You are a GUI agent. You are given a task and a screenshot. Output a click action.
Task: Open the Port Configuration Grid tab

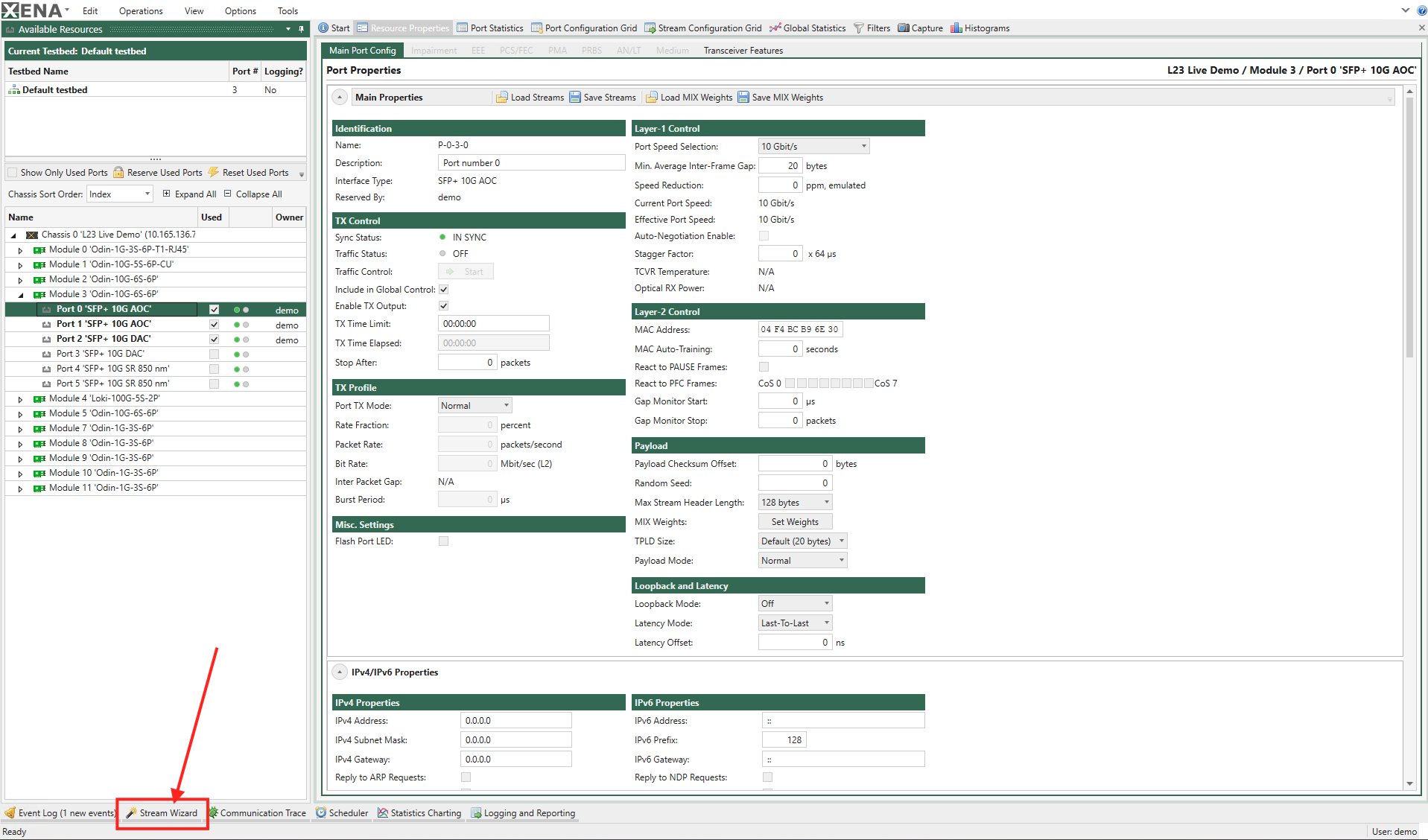tap(584, 28)
